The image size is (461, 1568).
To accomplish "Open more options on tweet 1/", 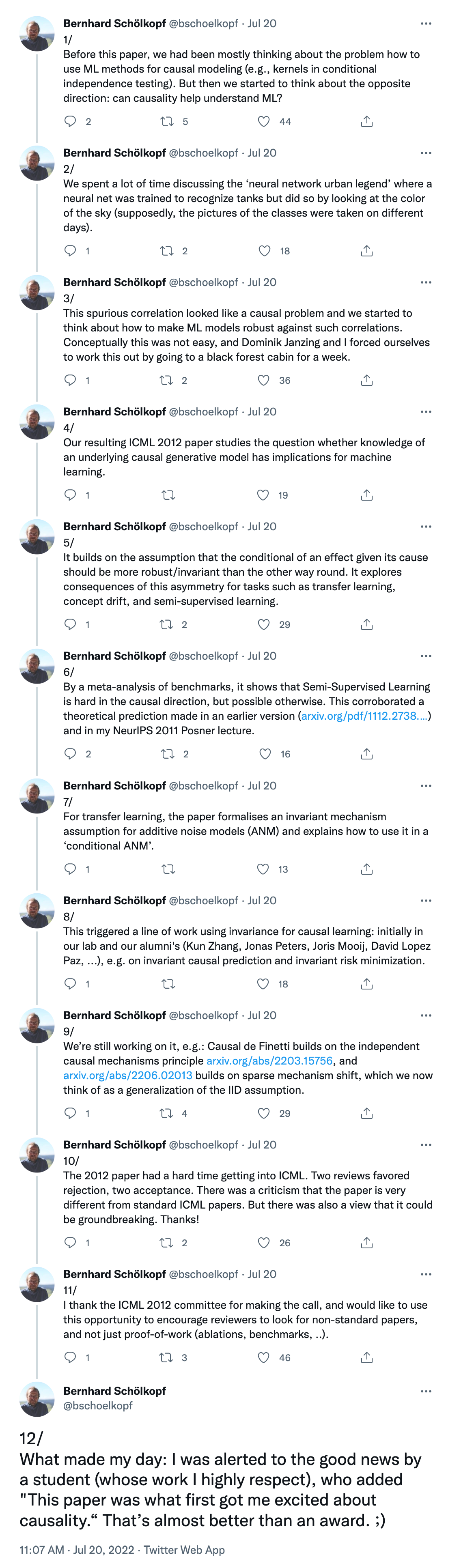I will pos(426,24).
